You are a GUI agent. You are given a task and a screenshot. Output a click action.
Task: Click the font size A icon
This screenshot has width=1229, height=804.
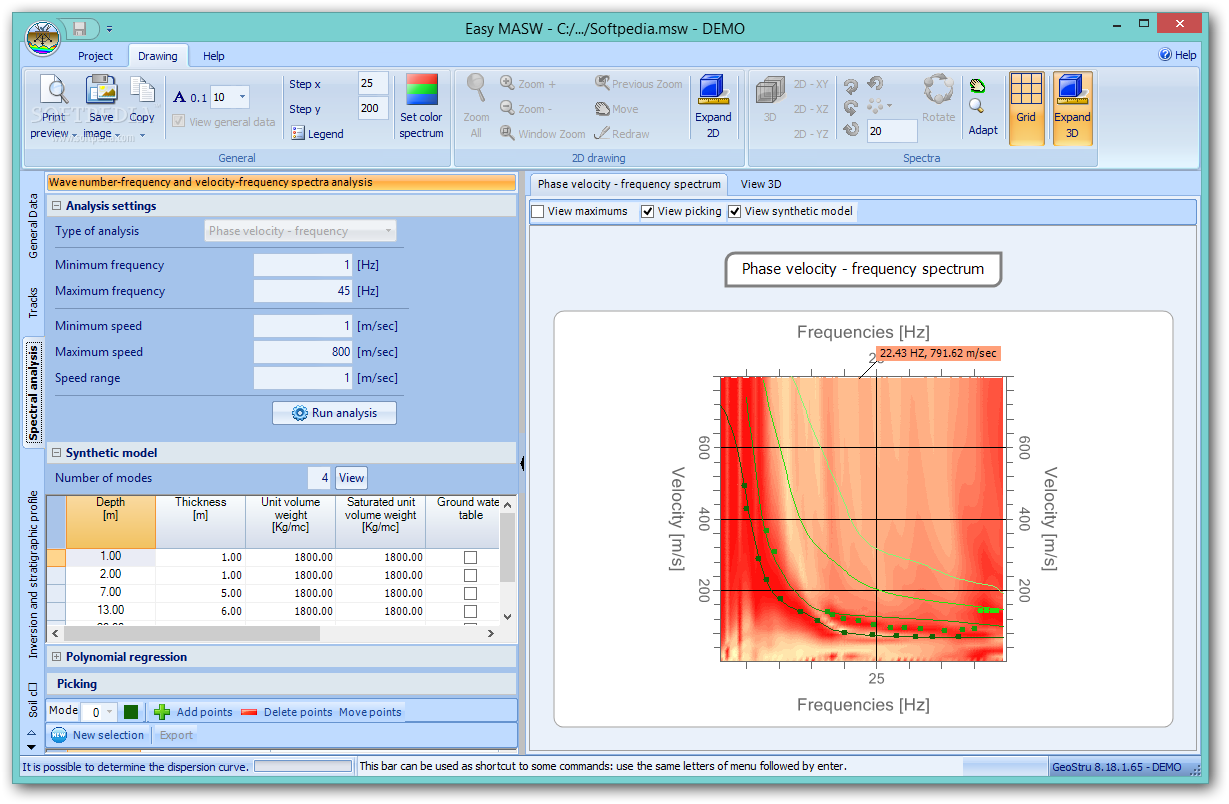pos(180,97)
